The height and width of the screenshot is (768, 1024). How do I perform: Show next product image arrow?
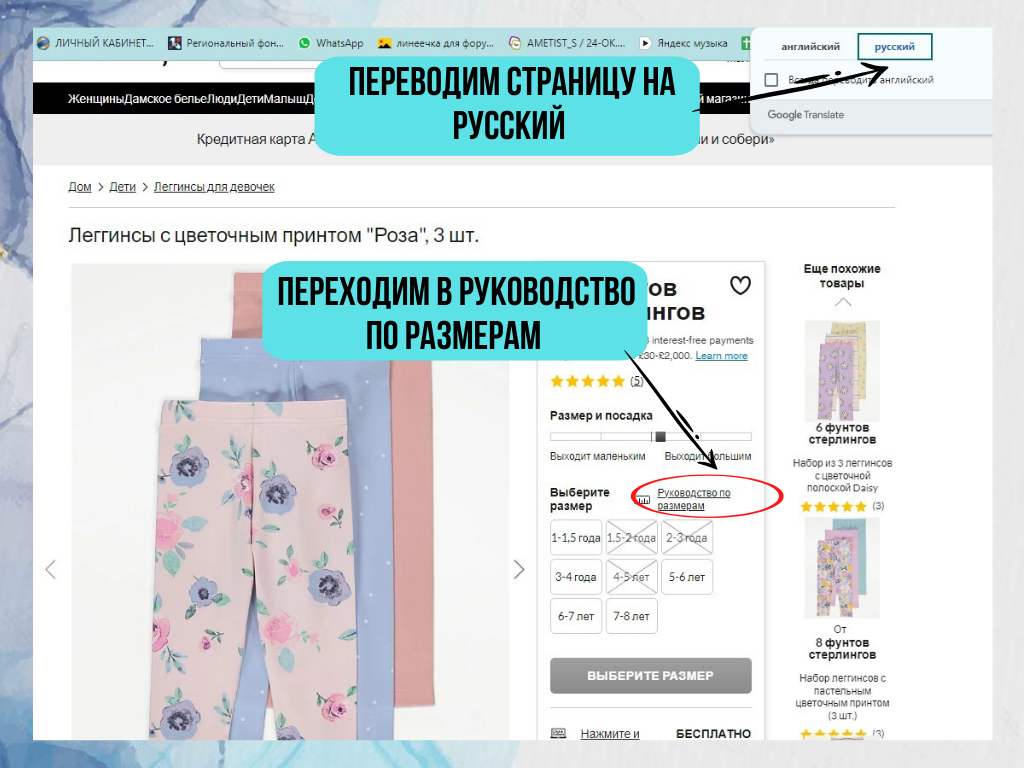[x=519, y=569]
